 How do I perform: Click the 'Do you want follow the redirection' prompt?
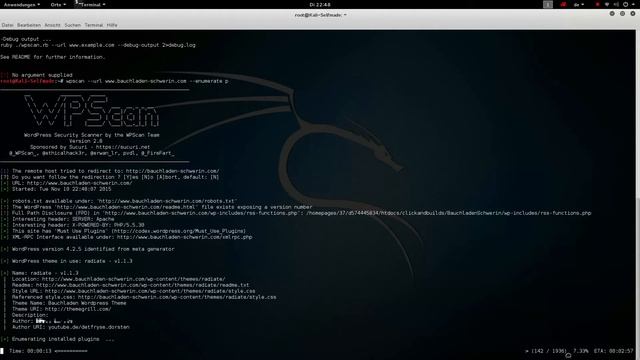point(110,177)
